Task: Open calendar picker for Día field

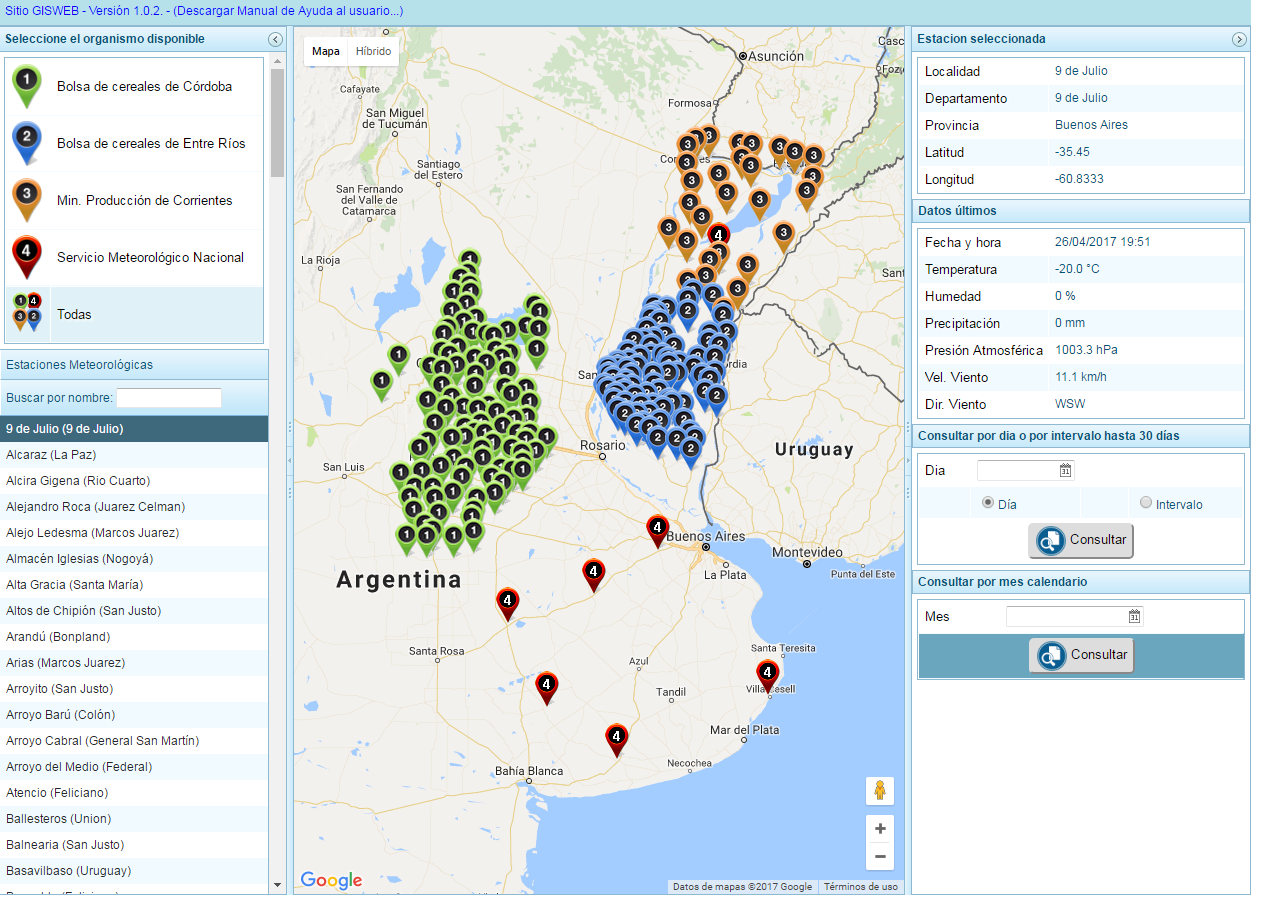Action: click(x=1066, y=470)
